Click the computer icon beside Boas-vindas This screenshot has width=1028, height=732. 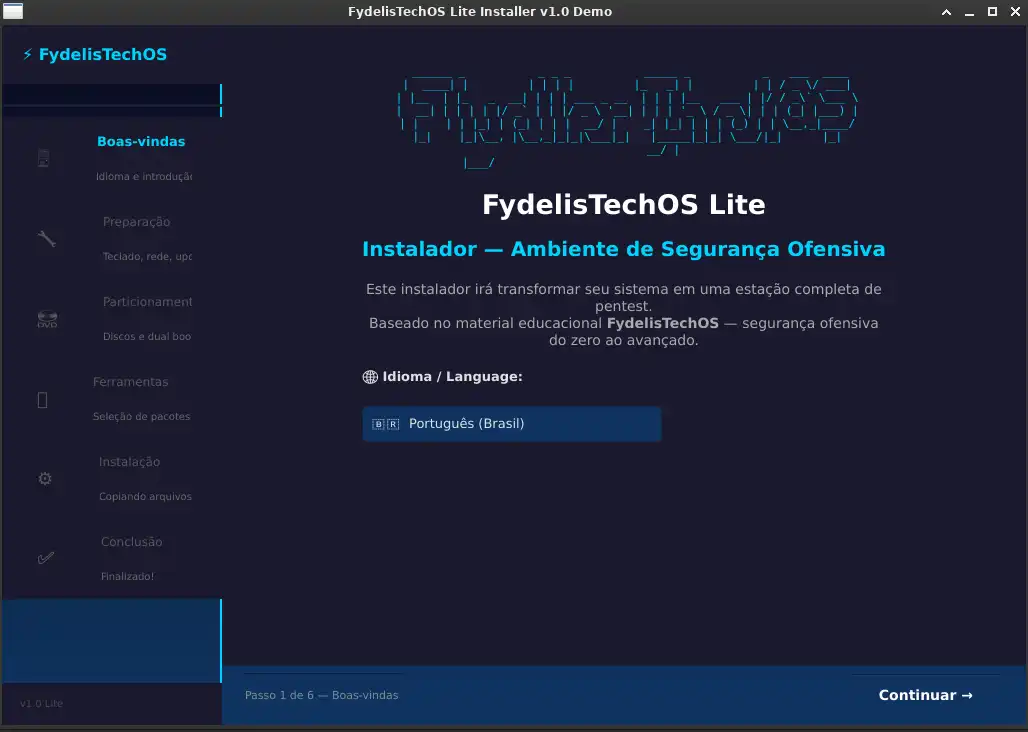pos(43,159)
